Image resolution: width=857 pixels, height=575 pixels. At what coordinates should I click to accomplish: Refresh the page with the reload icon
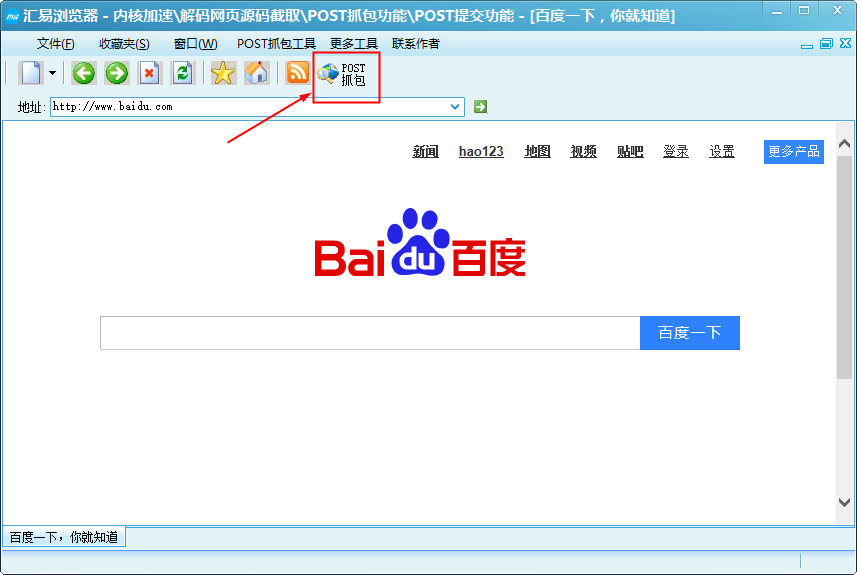coord(183,73)
